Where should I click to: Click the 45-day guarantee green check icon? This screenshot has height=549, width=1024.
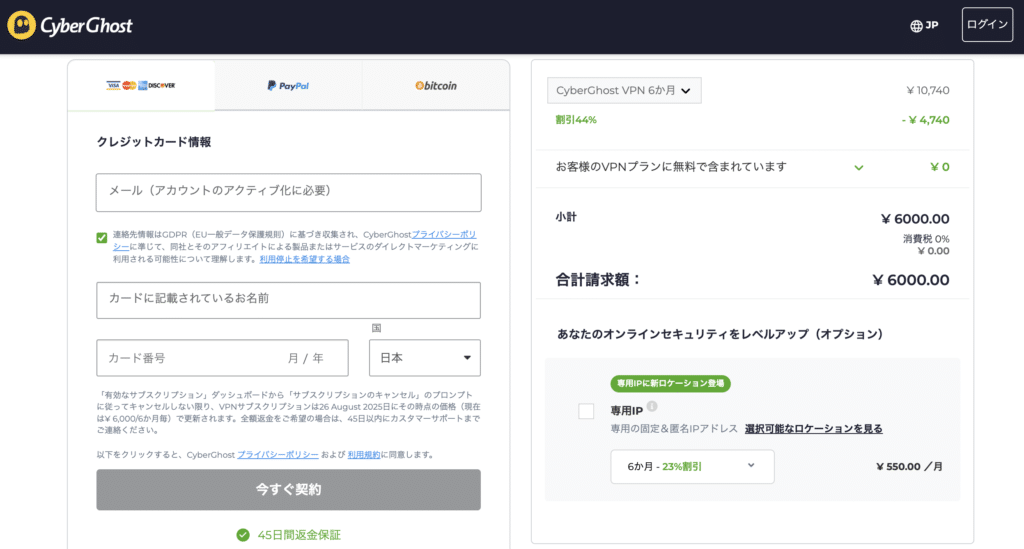coord(243,535)
